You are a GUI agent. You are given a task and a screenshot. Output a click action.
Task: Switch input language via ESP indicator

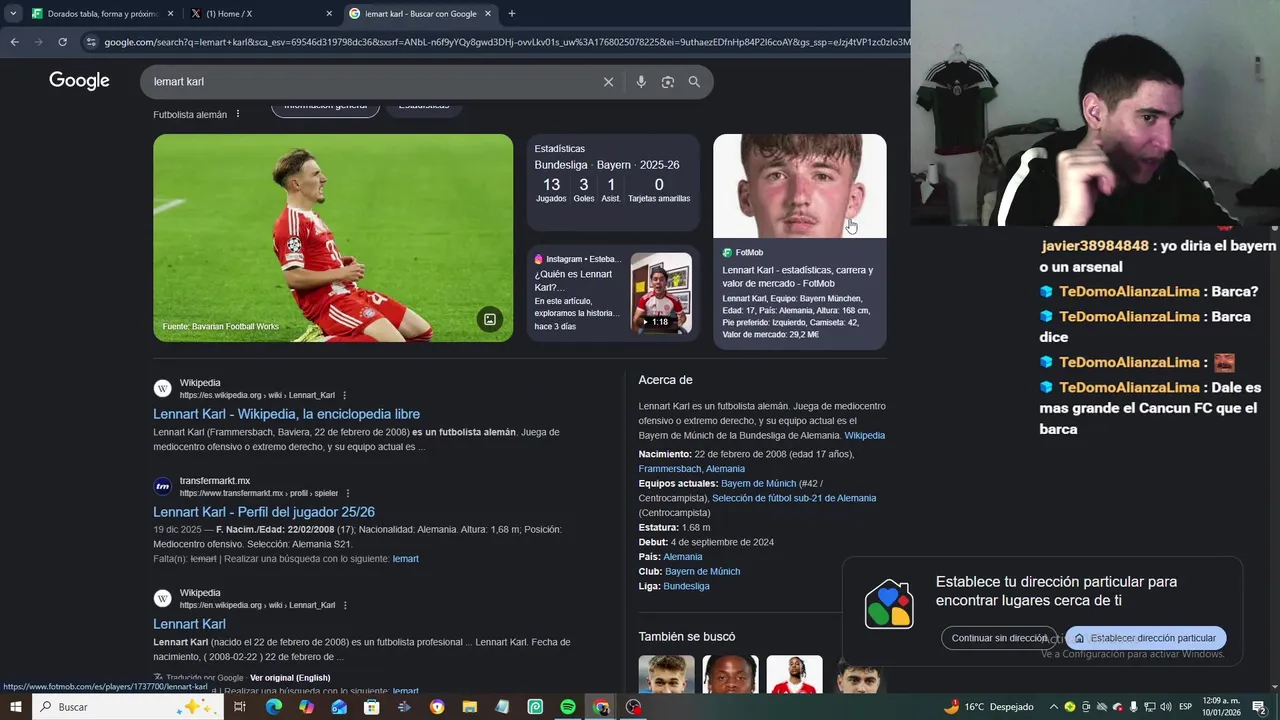[1186, 707]
